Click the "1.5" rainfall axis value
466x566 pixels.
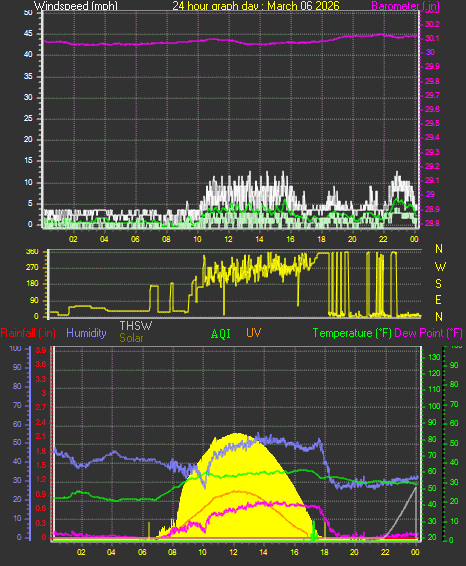click(x=41, y=465)
